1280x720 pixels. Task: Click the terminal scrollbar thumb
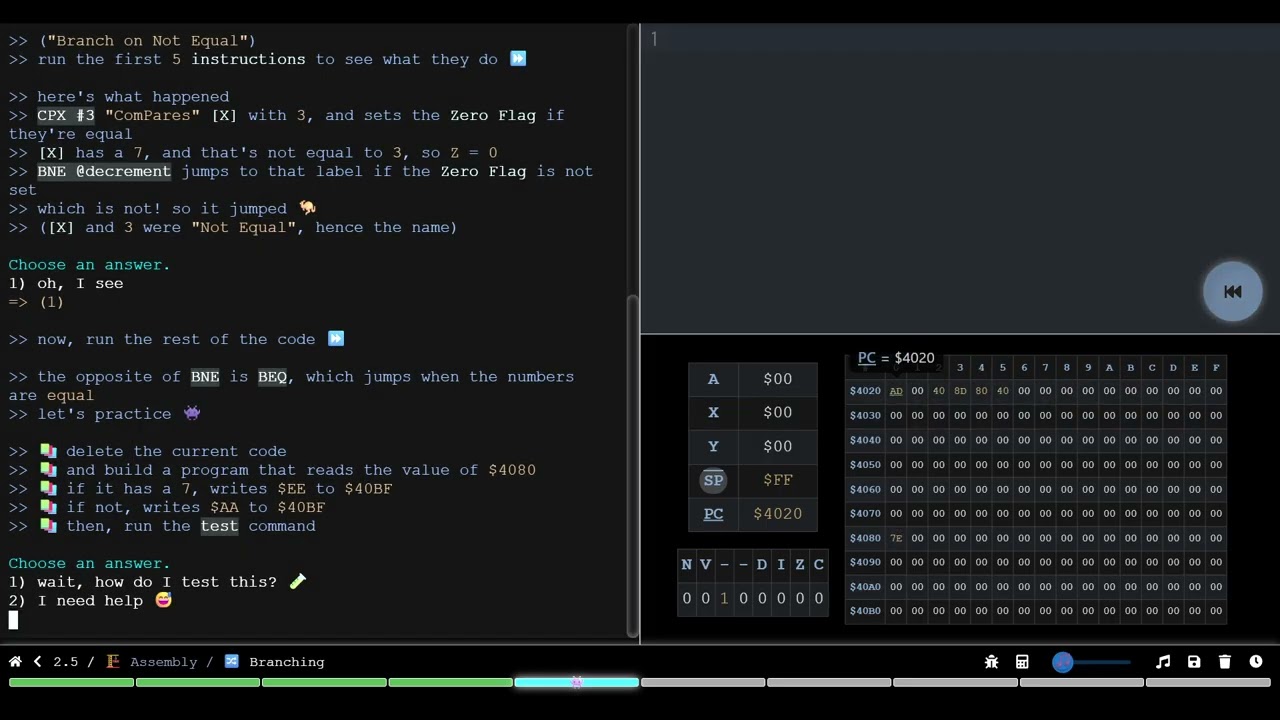click(631, 465)
